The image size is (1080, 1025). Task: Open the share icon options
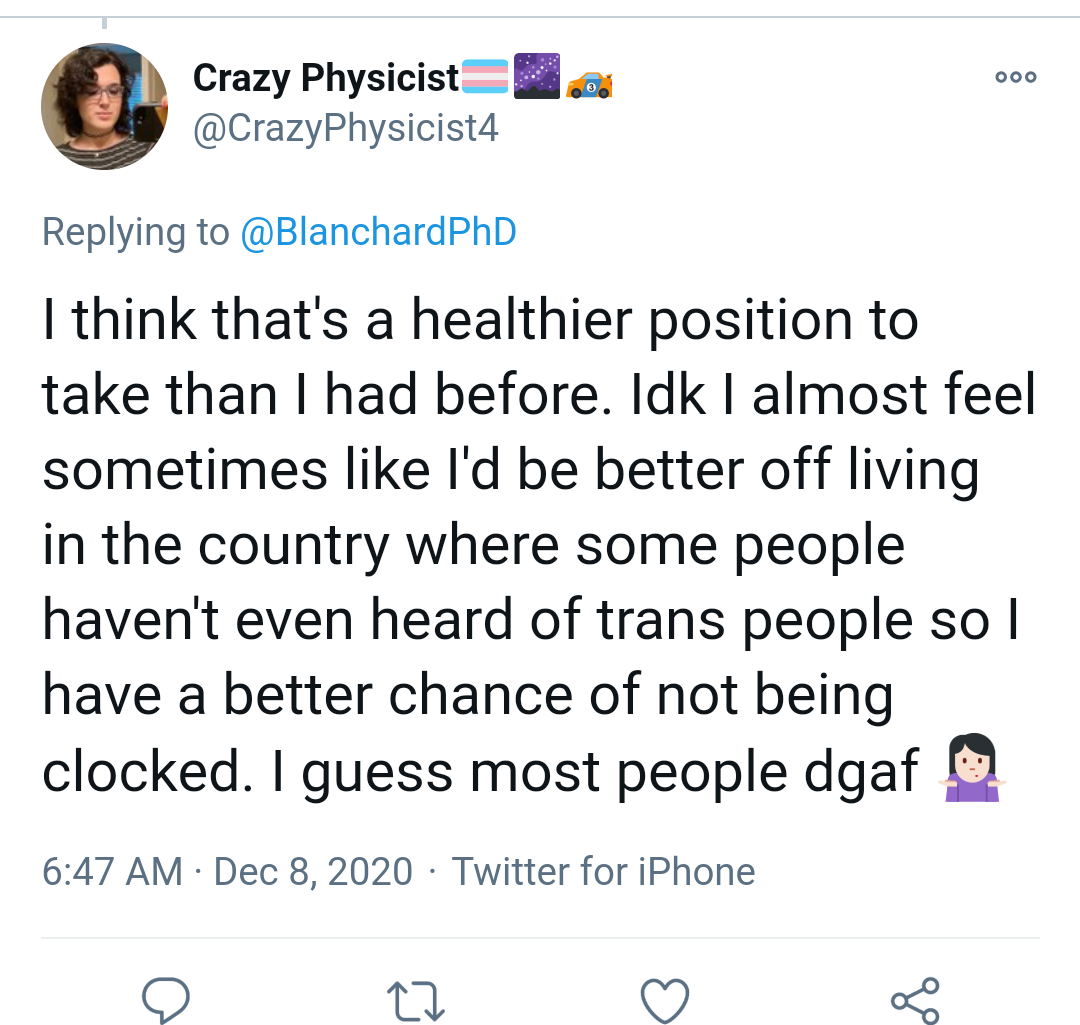914,999
